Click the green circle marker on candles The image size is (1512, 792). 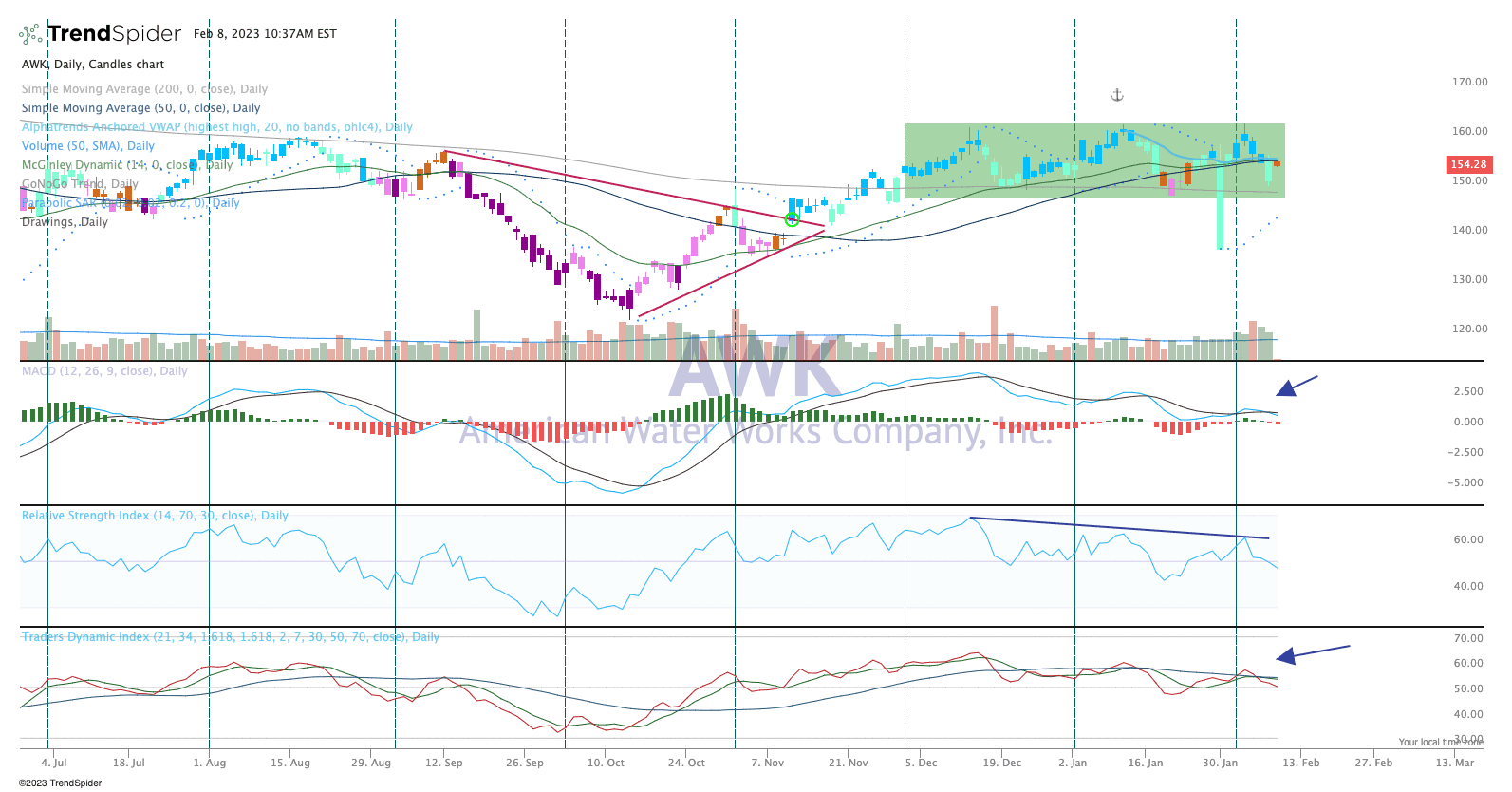tap(792, 220)
